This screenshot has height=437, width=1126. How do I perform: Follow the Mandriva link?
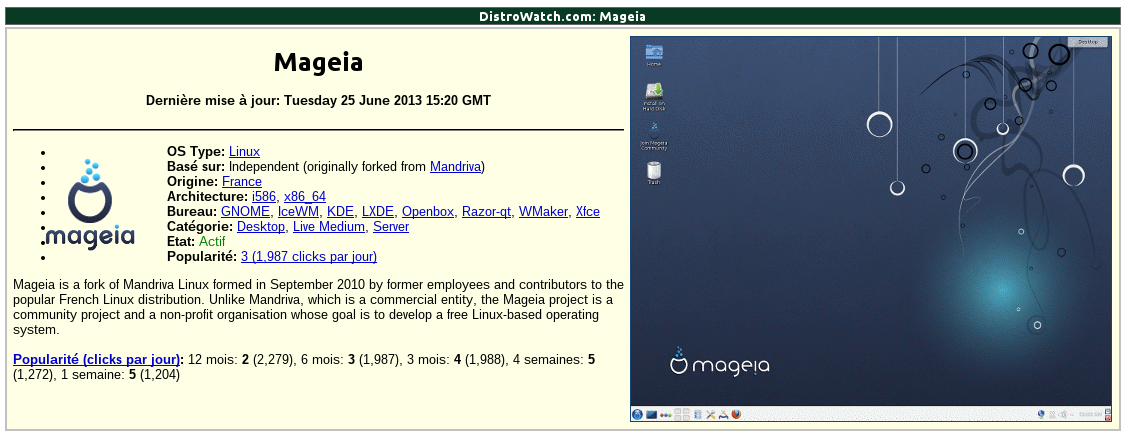[455, 166]
